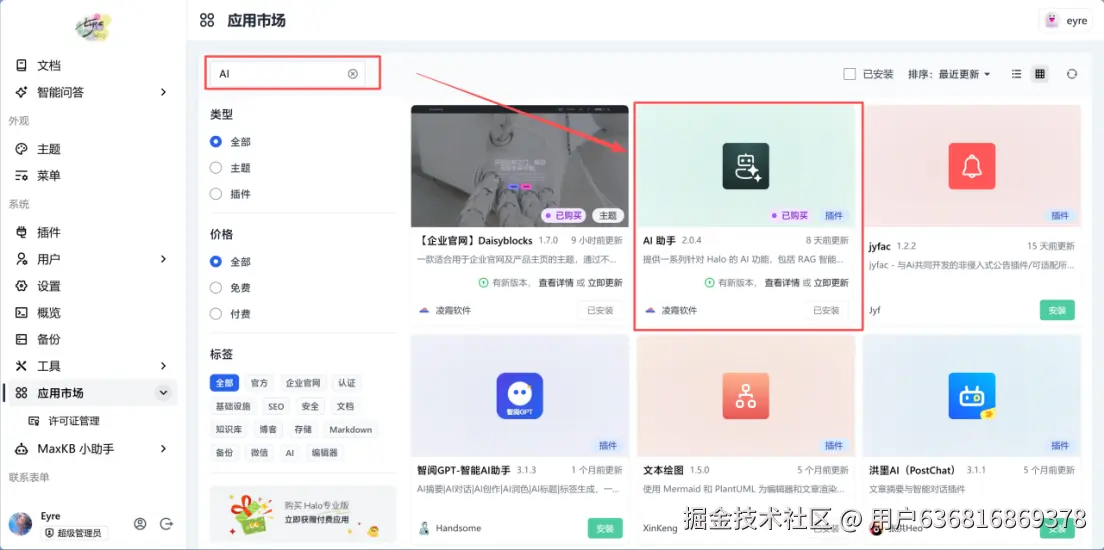Click the 购买 Halo专业版 promo banner
The height and width of the screenshot is (550, 1104).
point(303,514)
